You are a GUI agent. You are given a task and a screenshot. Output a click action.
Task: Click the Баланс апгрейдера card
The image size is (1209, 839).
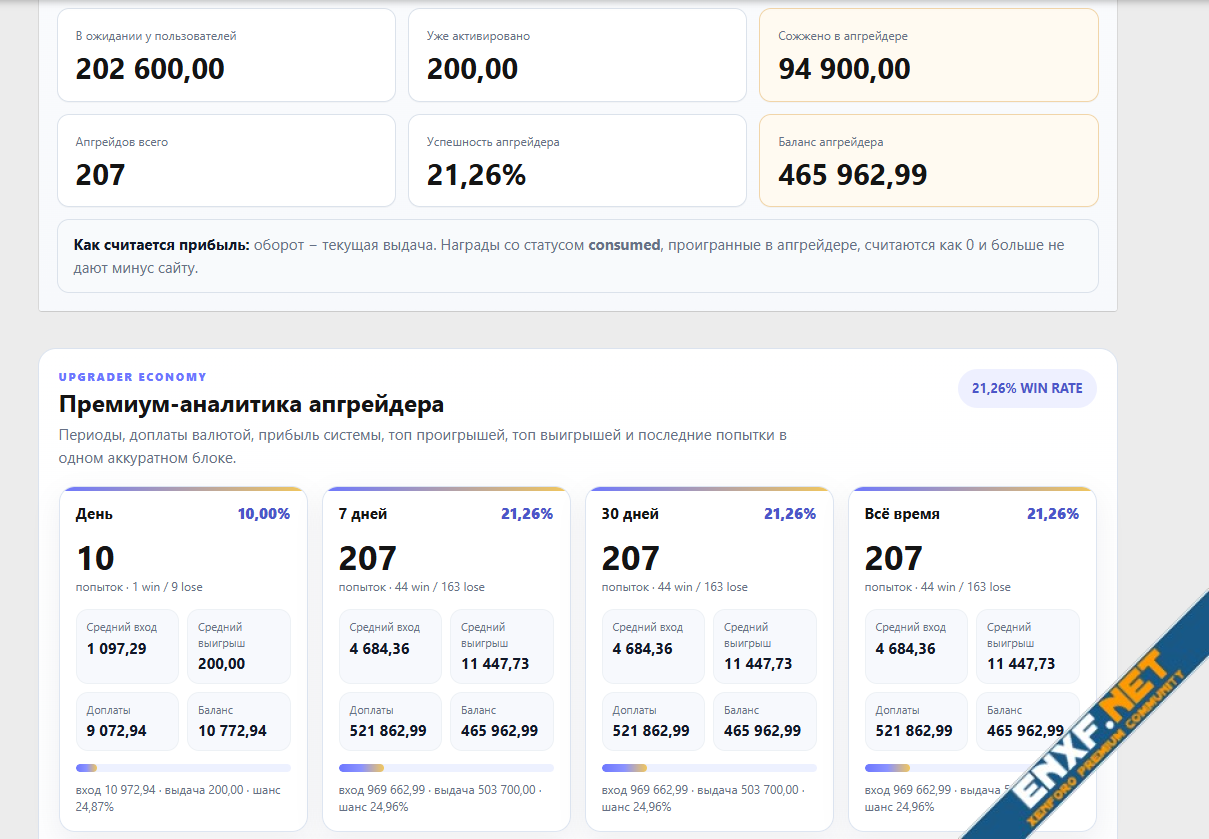click(929, 160)
